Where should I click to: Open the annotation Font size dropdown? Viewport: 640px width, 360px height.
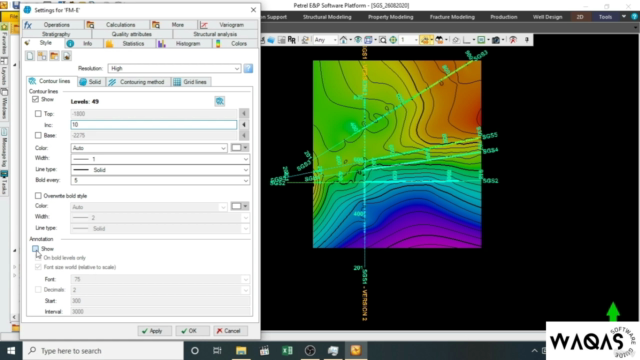click(160, 279)
